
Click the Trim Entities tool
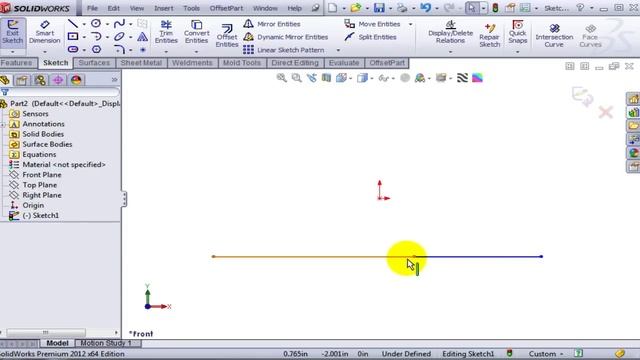166,32
